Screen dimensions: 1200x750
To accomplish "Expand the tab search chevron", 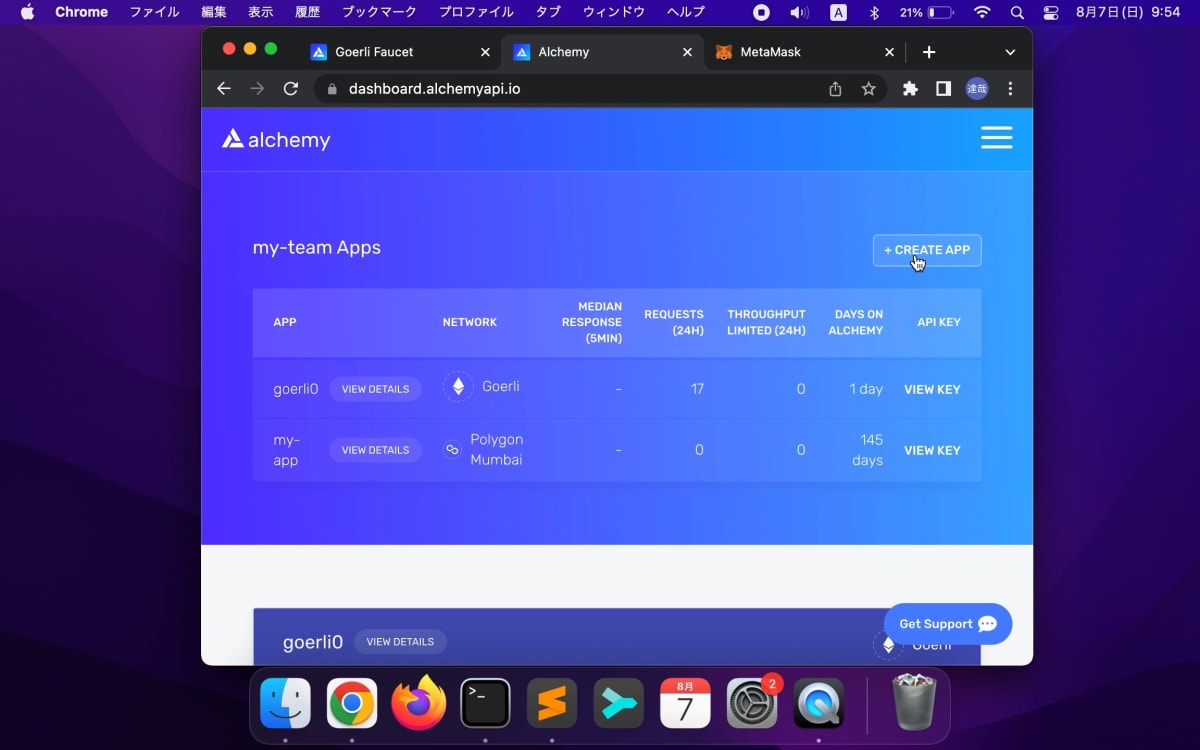I will pos(1010,52).
